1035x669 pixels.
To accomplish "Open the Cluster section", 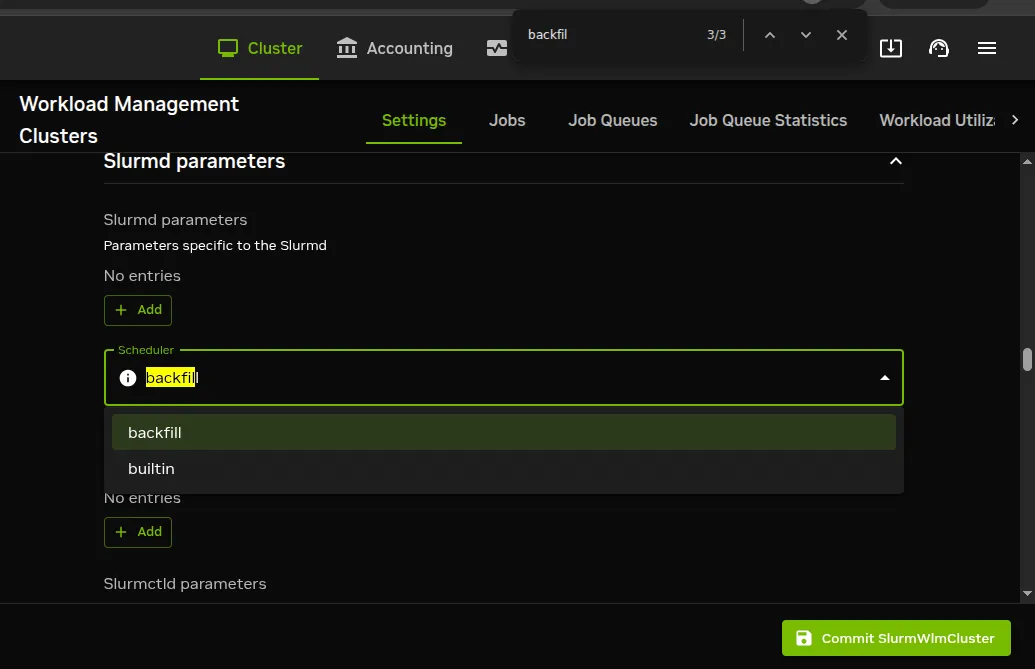I will point(260,48).
